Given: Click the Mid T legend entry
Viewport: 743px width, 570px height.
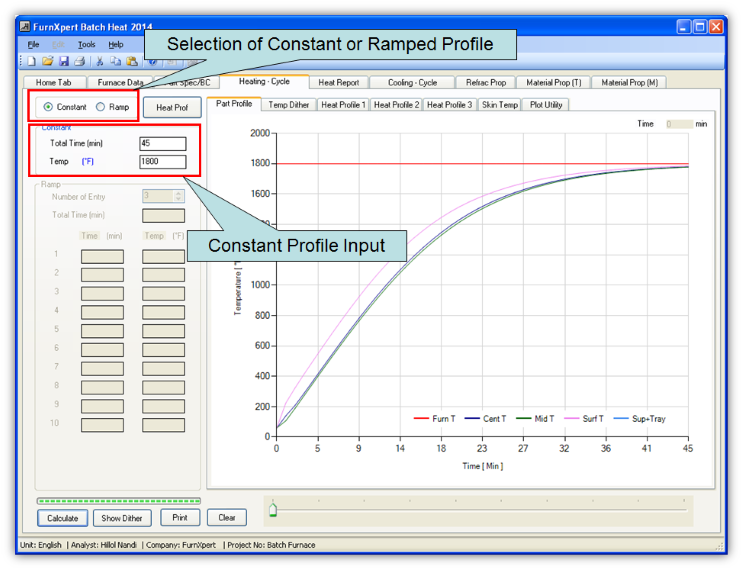Looking at the screenshot, I should point(535,419).
